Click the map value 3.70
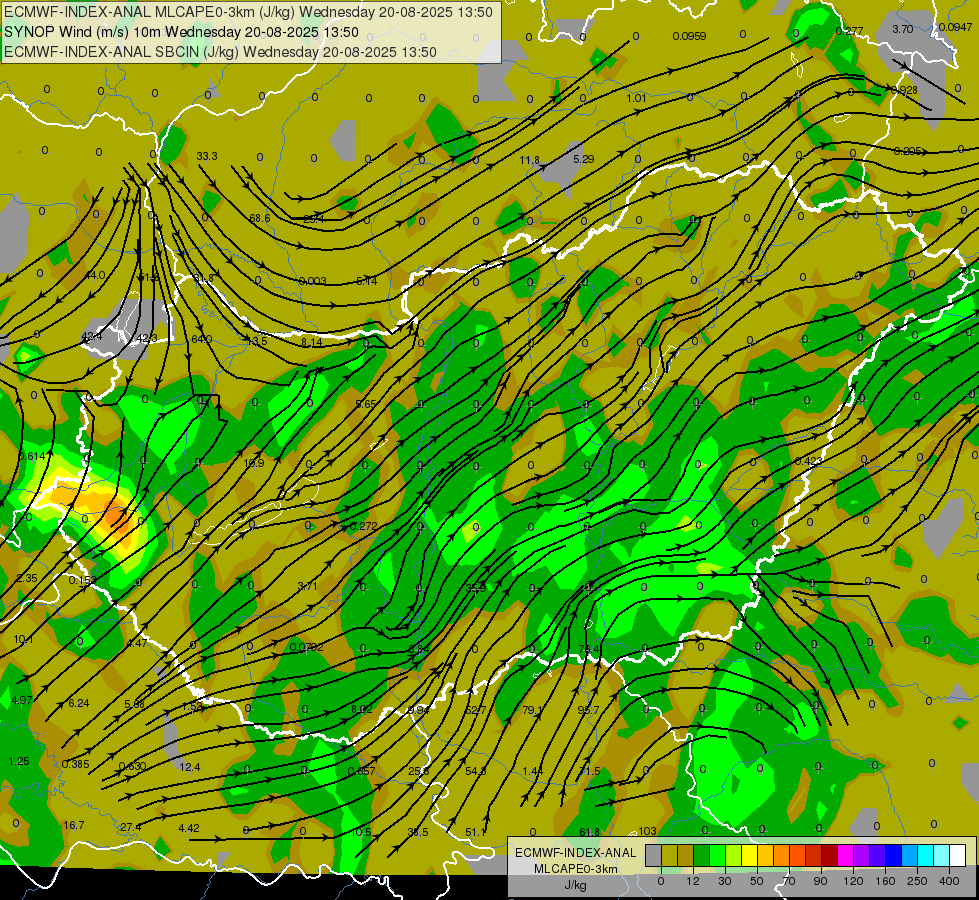The image size is (979, 900). 902,29
